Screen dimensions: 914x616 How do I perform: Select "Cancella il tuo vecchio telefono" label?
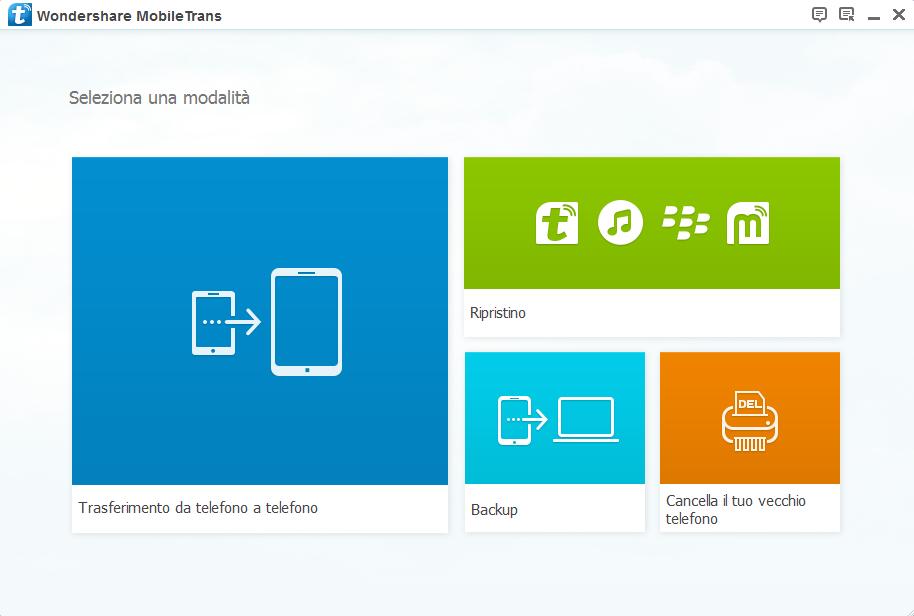pos(735,509)
